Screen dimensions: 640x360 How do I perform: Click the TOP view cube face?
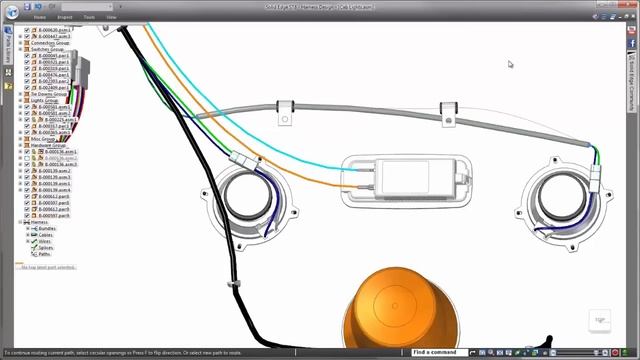pyautogui.click(x=600, y=320)
